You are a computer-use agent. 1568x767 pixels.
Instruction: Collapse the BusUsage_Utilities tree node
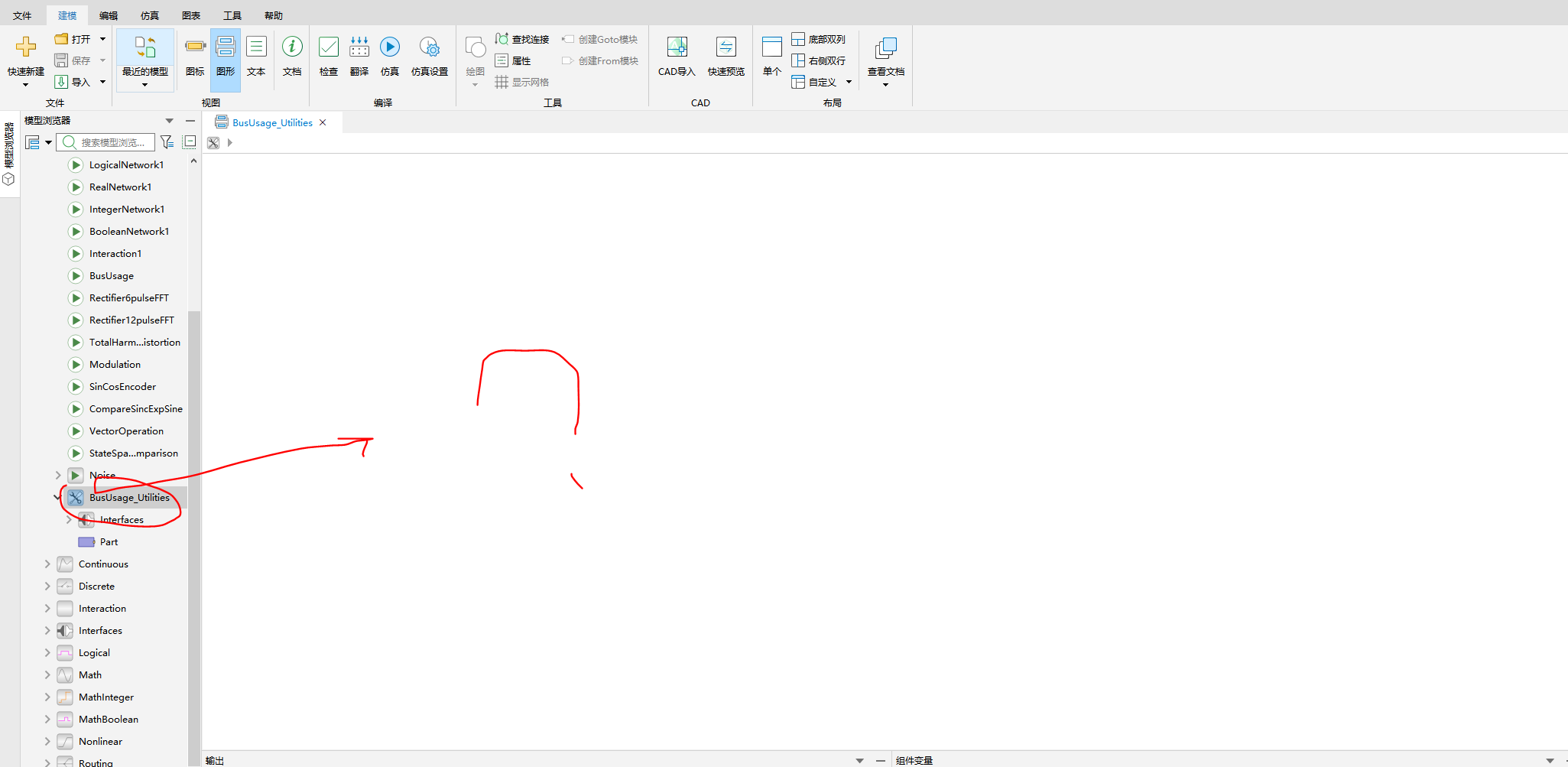click(x=57, y=497)
